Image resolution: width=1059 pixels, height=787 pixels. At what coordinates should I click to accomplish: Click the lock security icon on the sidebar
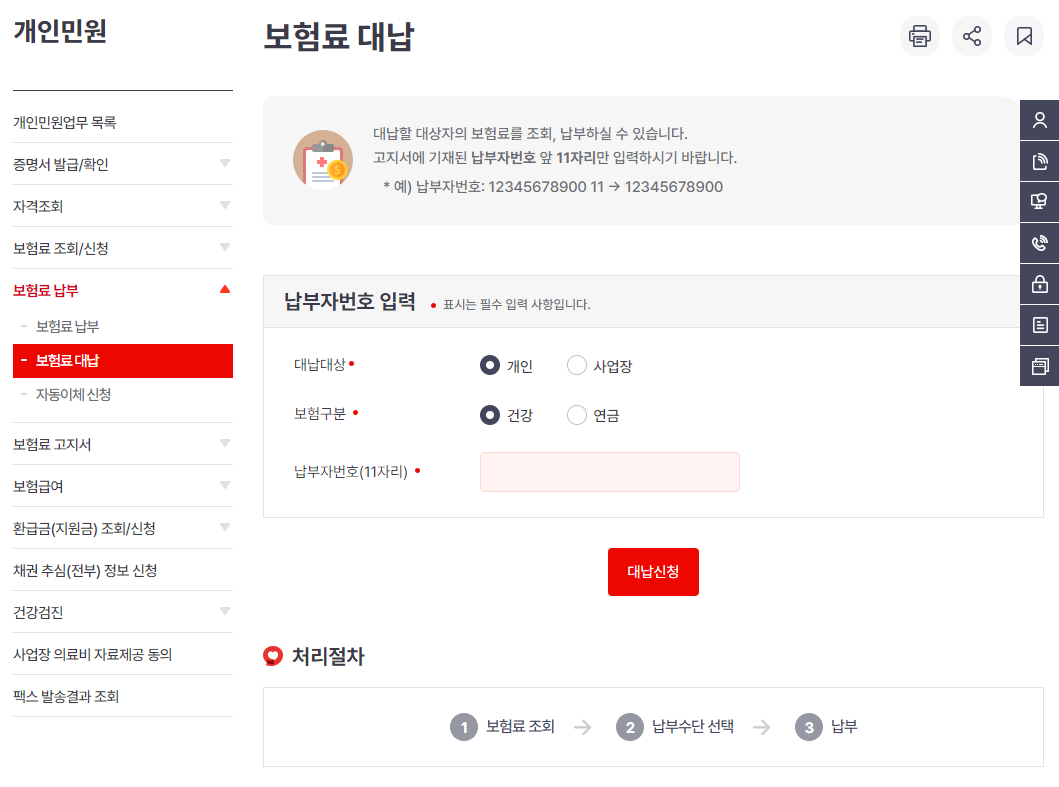pyautogui.click(x=1040, y=283)
